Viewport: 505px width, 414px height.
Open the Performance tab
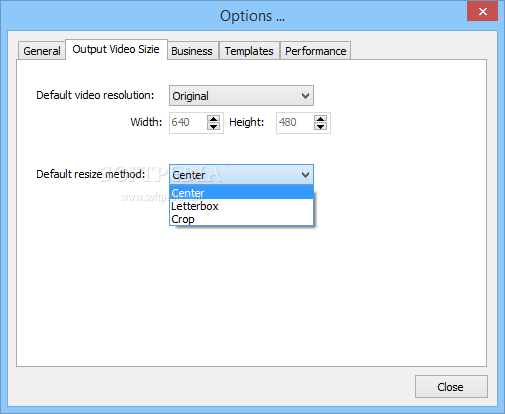click(315, 51)
